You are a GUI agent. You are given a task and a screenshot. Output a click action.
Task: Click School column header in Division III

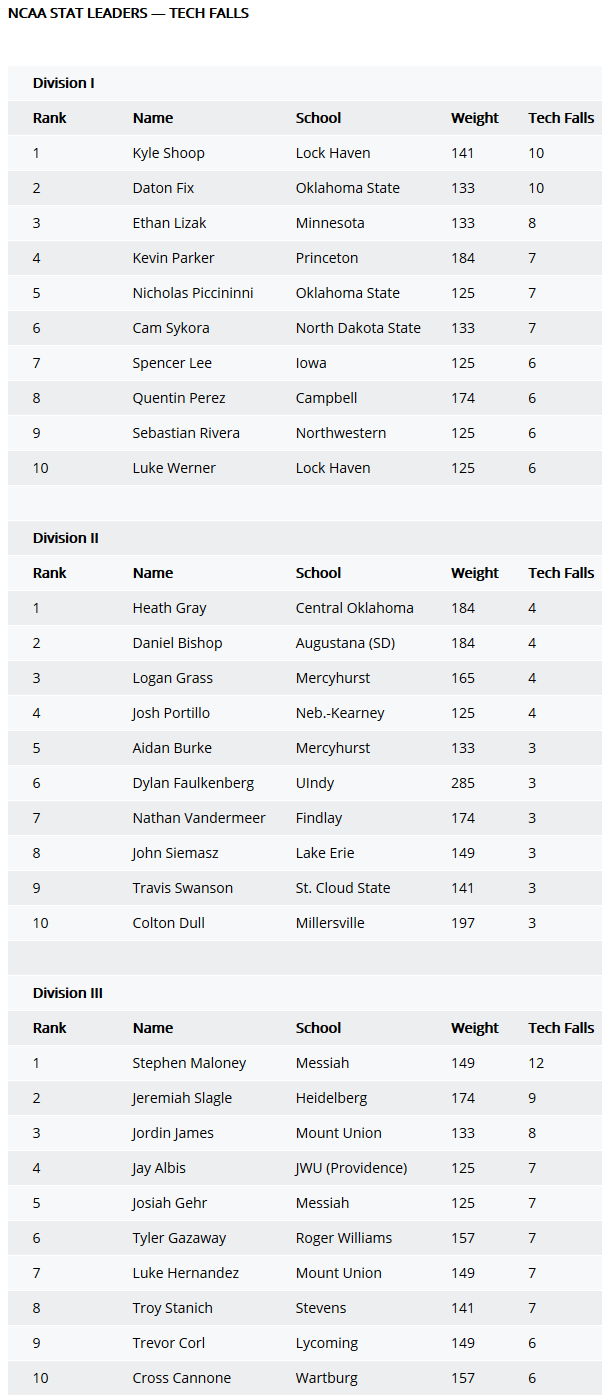click(x=318, y=1028)
